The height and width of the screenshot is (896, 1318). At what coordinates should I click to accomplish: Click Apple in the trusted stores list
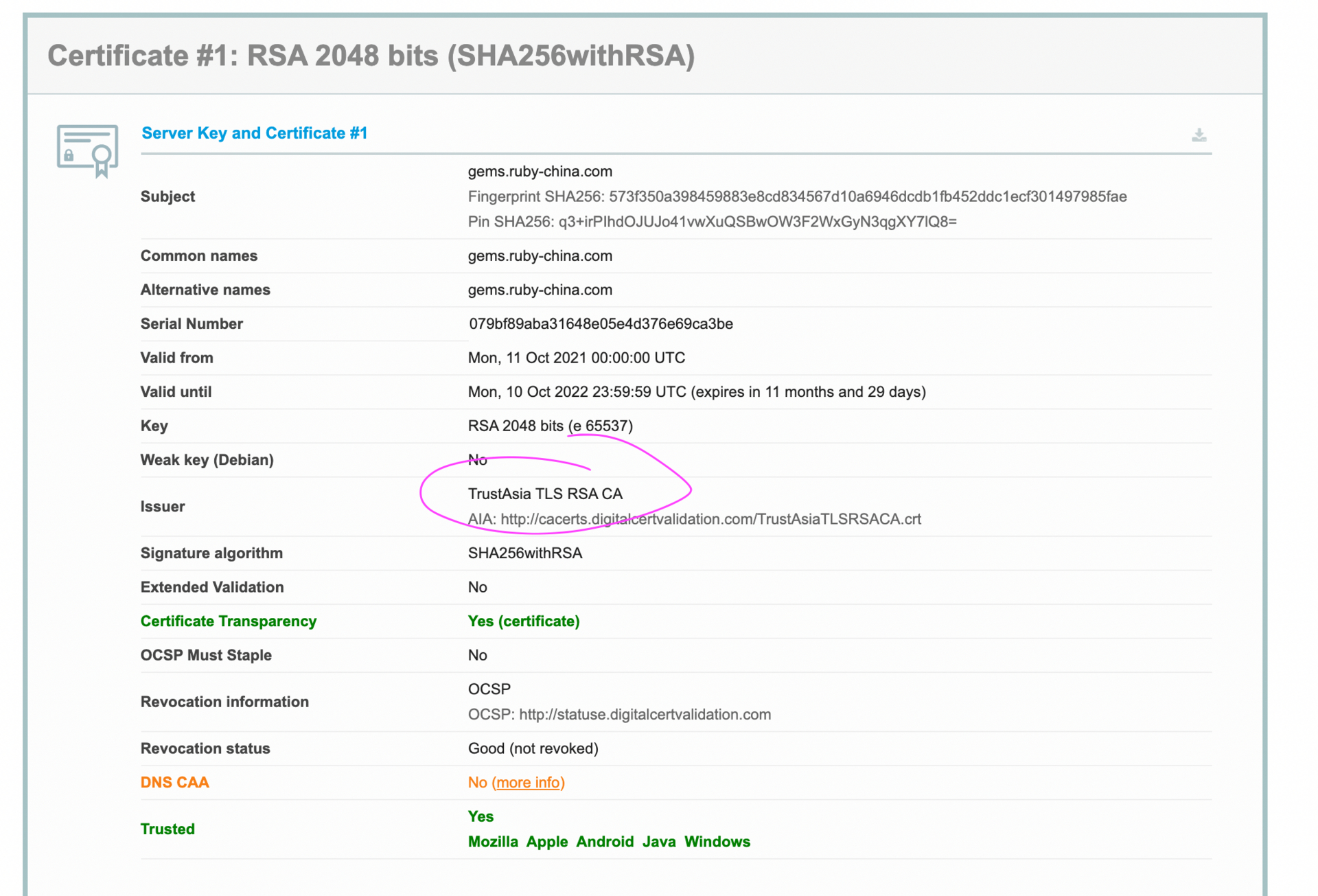coord(546,842)
